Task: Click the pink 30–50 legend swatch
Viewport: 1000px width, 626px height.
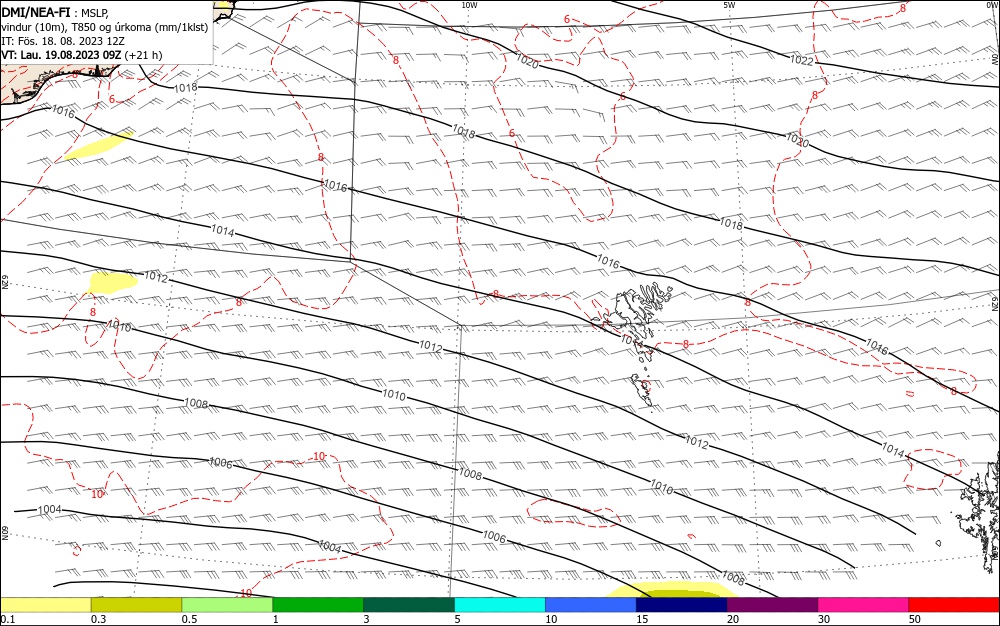Action: coord(863,604)
